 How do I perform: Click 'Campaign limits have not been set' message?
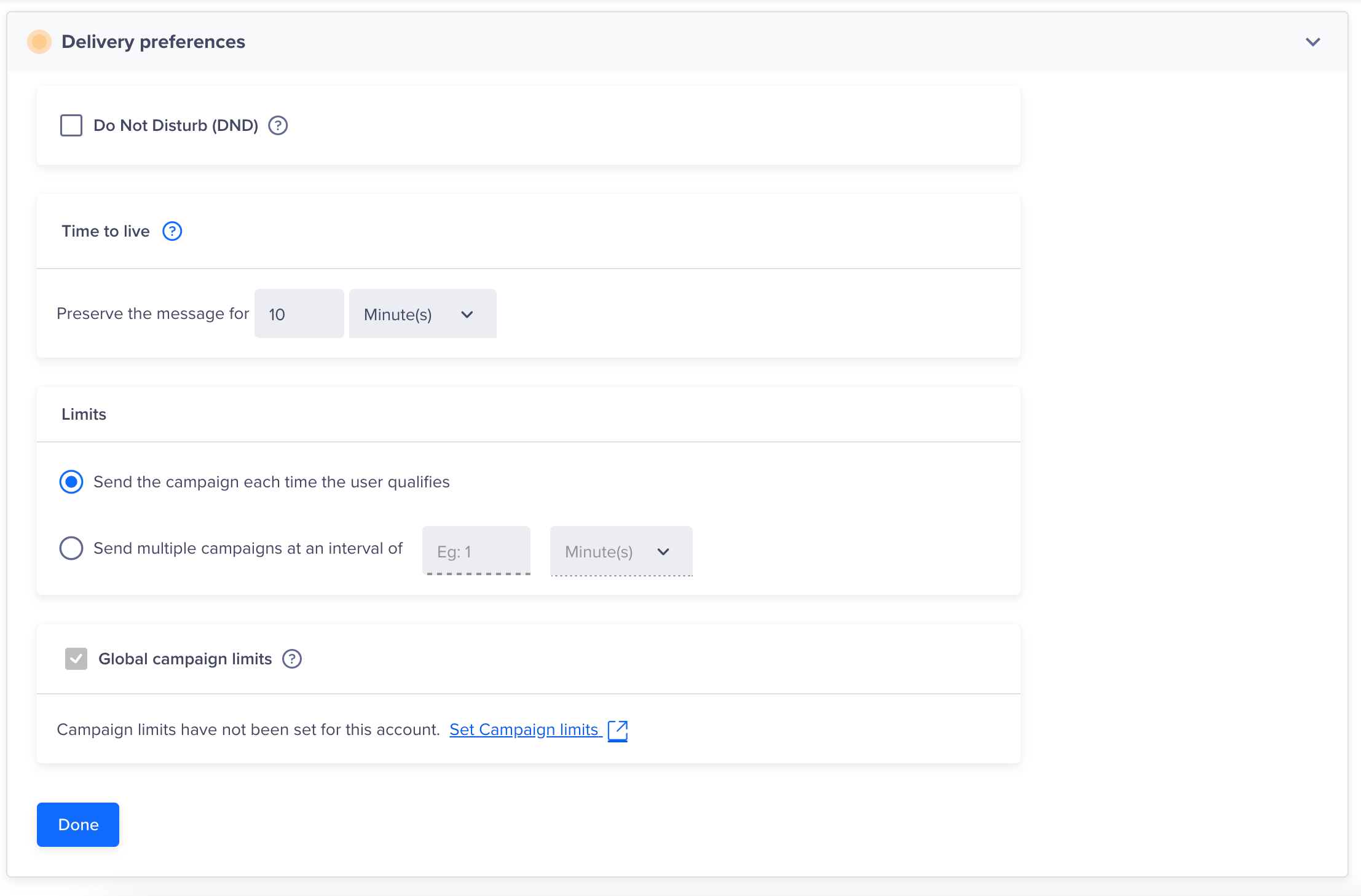click(248, 729)
